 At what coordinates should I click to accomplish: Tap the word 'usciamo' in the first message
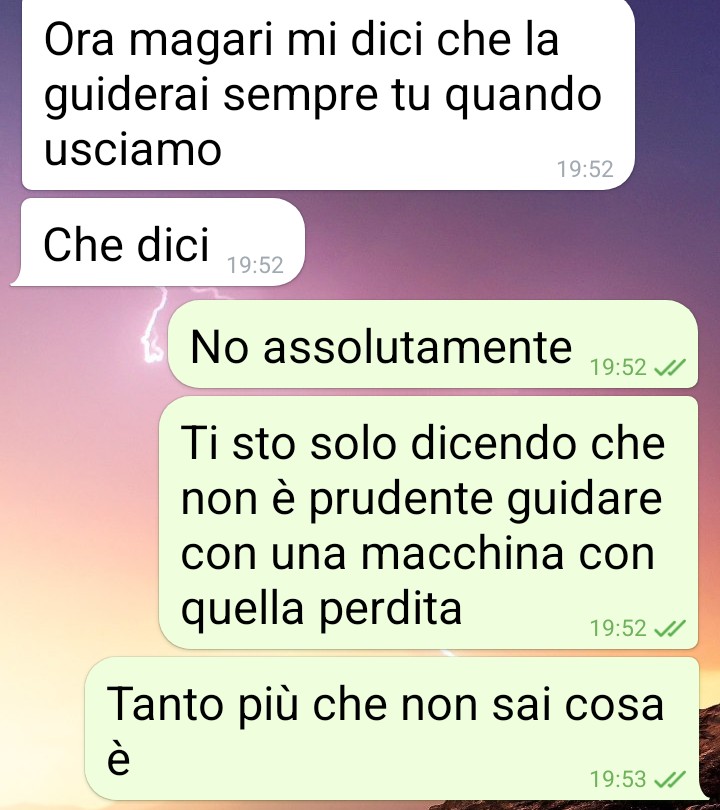[133, 149]
